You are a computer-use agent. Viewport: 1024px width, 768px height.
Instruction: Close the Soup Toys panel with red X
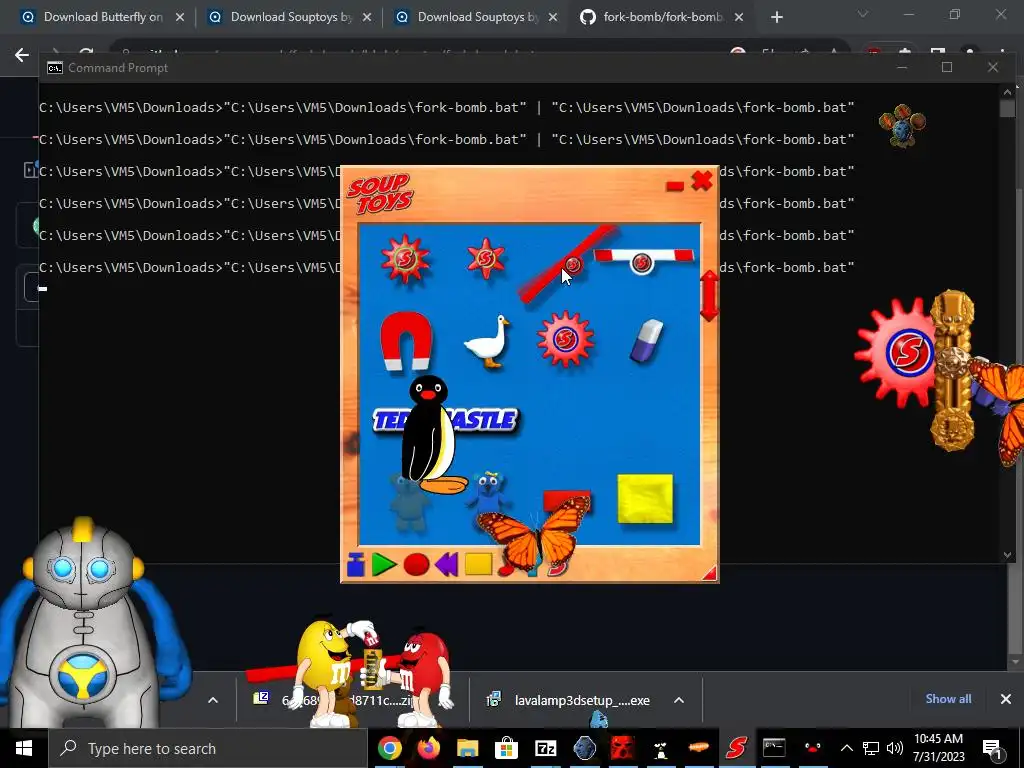click(702, 181)
